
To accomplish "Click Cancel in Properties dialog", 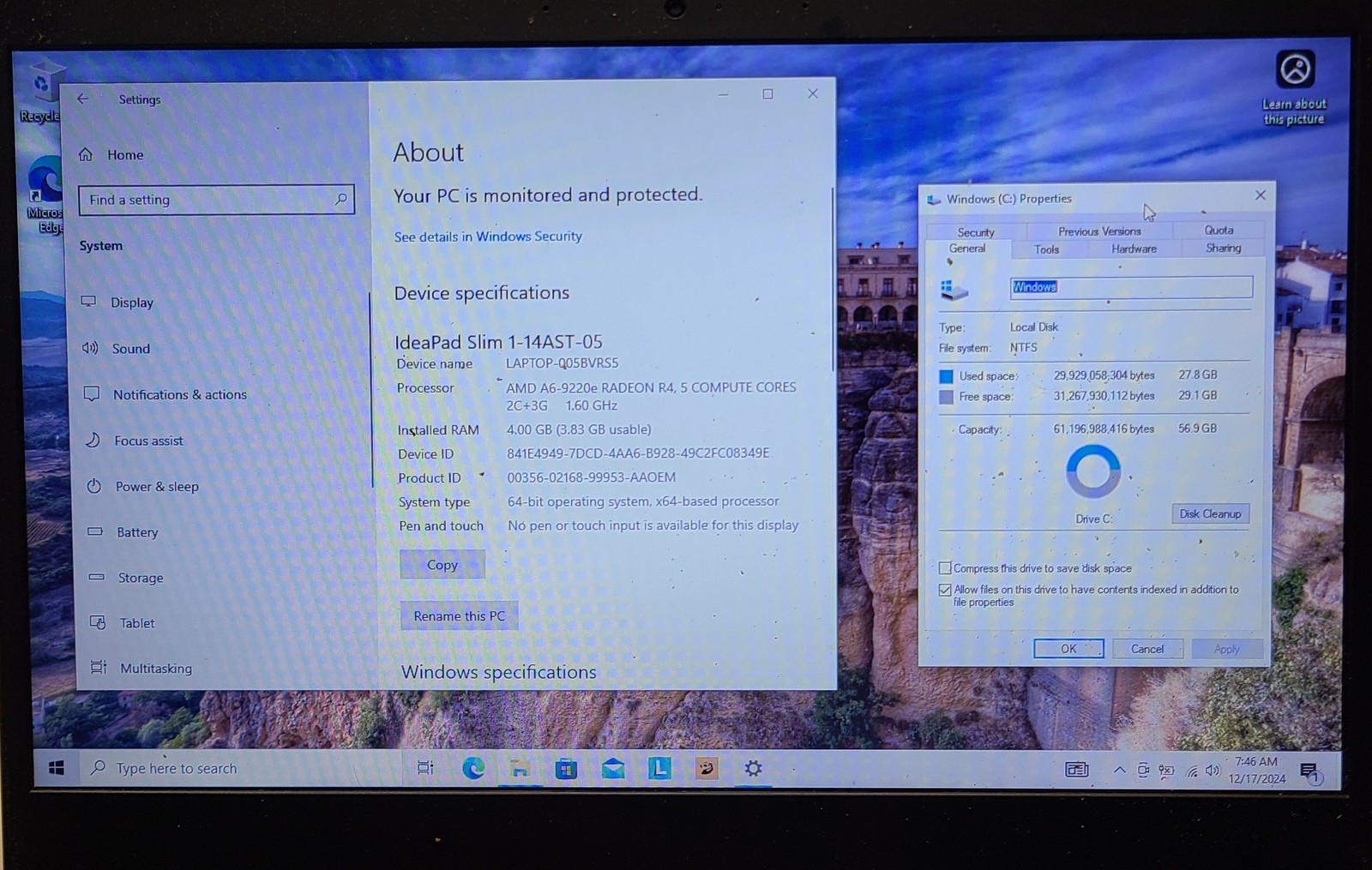I will (1147, 649).
